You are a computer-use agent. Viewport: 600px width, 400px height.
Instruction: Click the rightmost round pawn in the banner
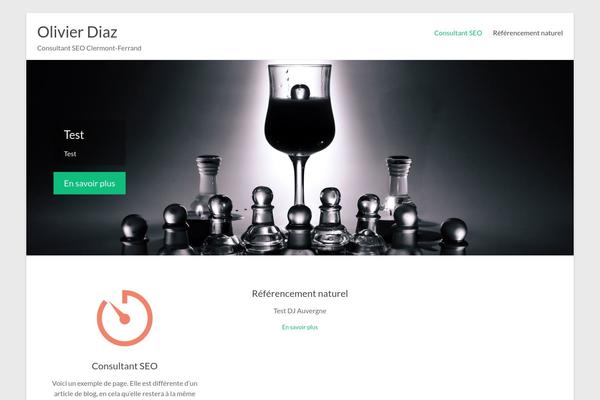coord(454,233)
